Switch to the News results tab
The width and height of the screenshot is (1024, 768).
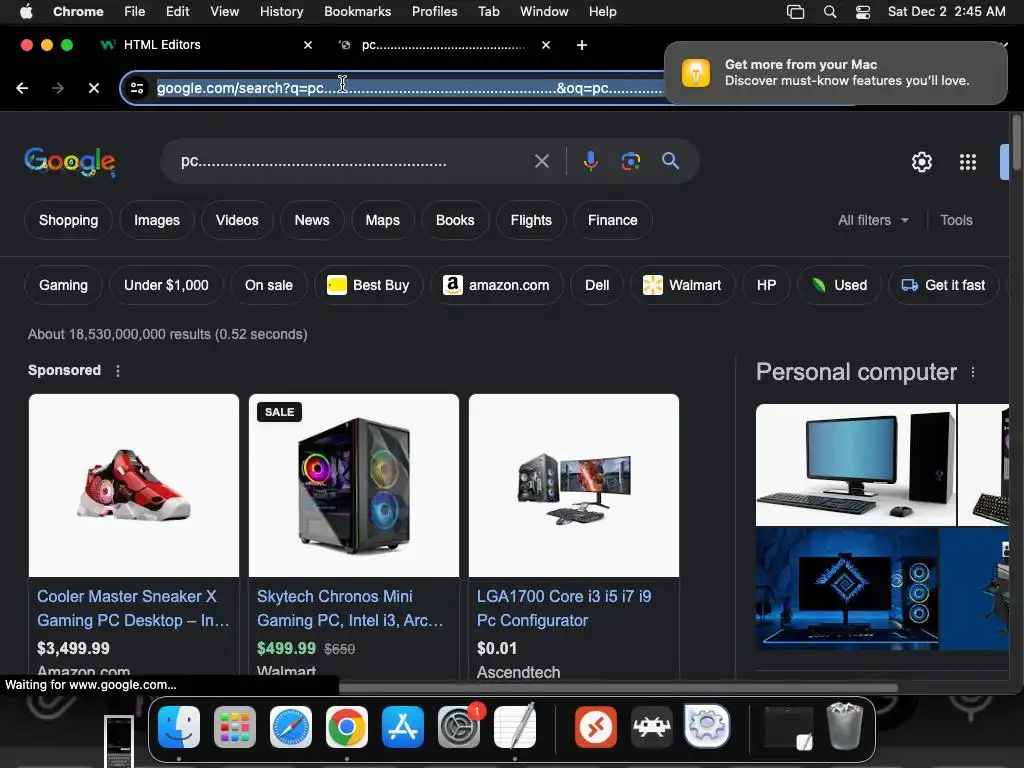[x=312, y=220]
